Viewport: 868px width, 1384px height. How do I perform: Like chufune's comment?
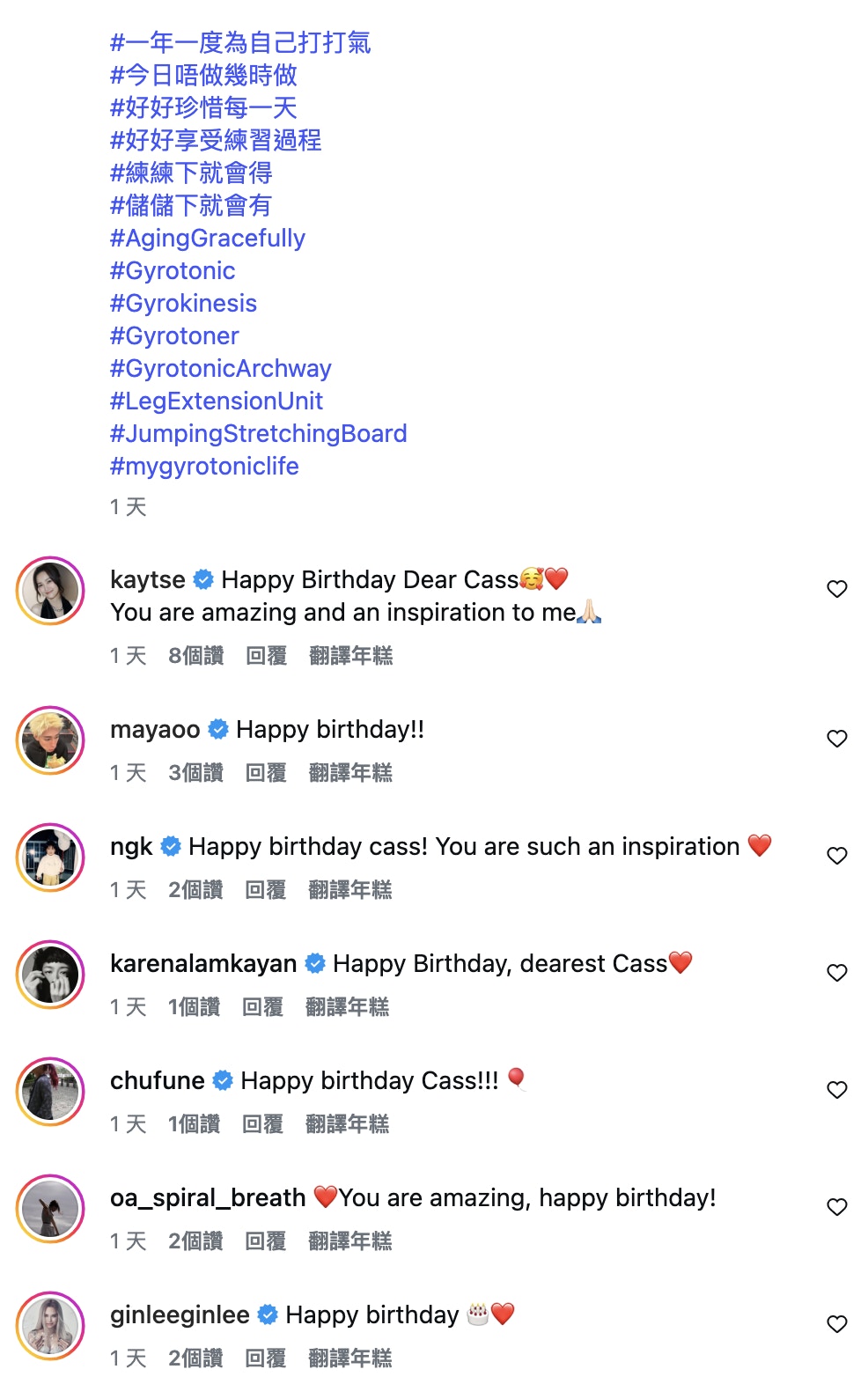pos(836,1090)
